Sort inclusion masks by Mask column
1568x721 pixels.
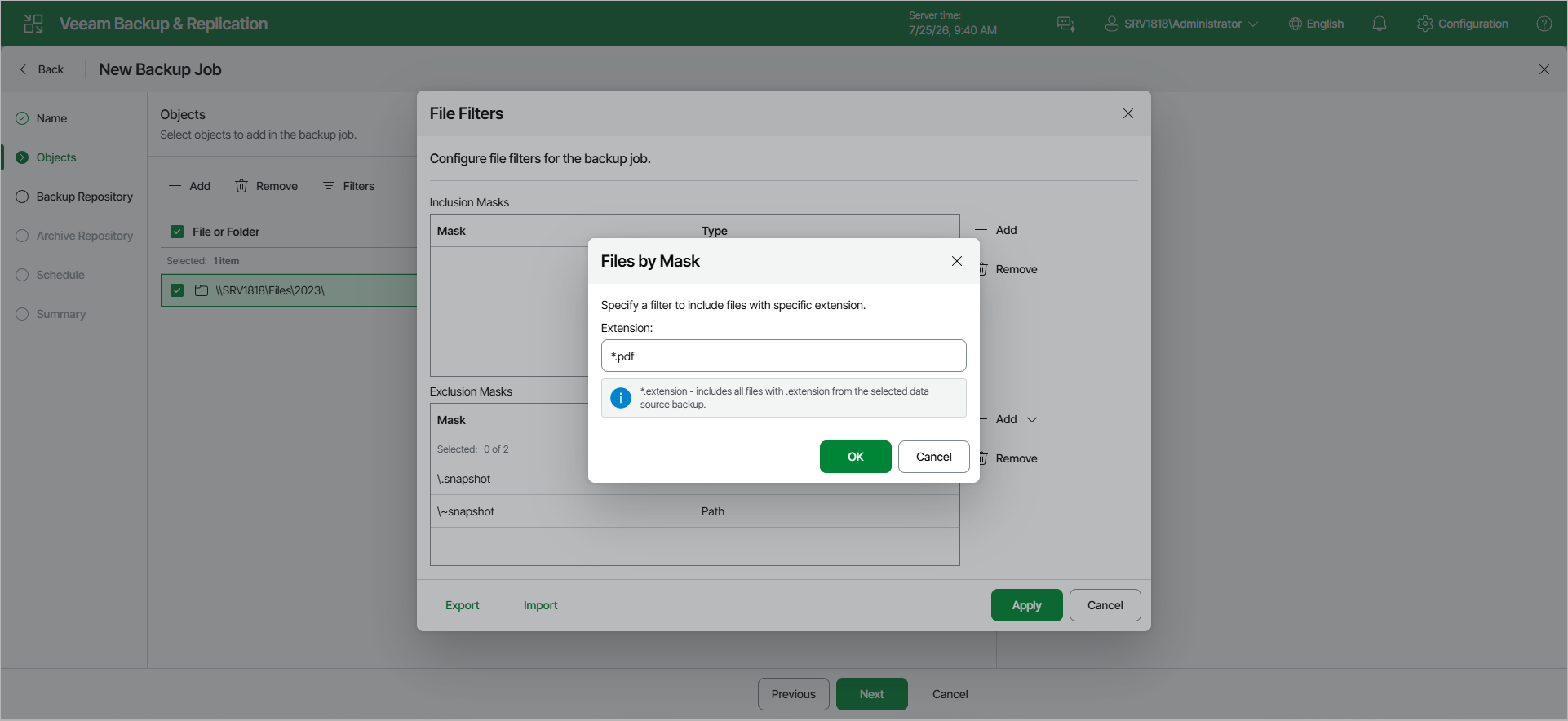(451, 231)
